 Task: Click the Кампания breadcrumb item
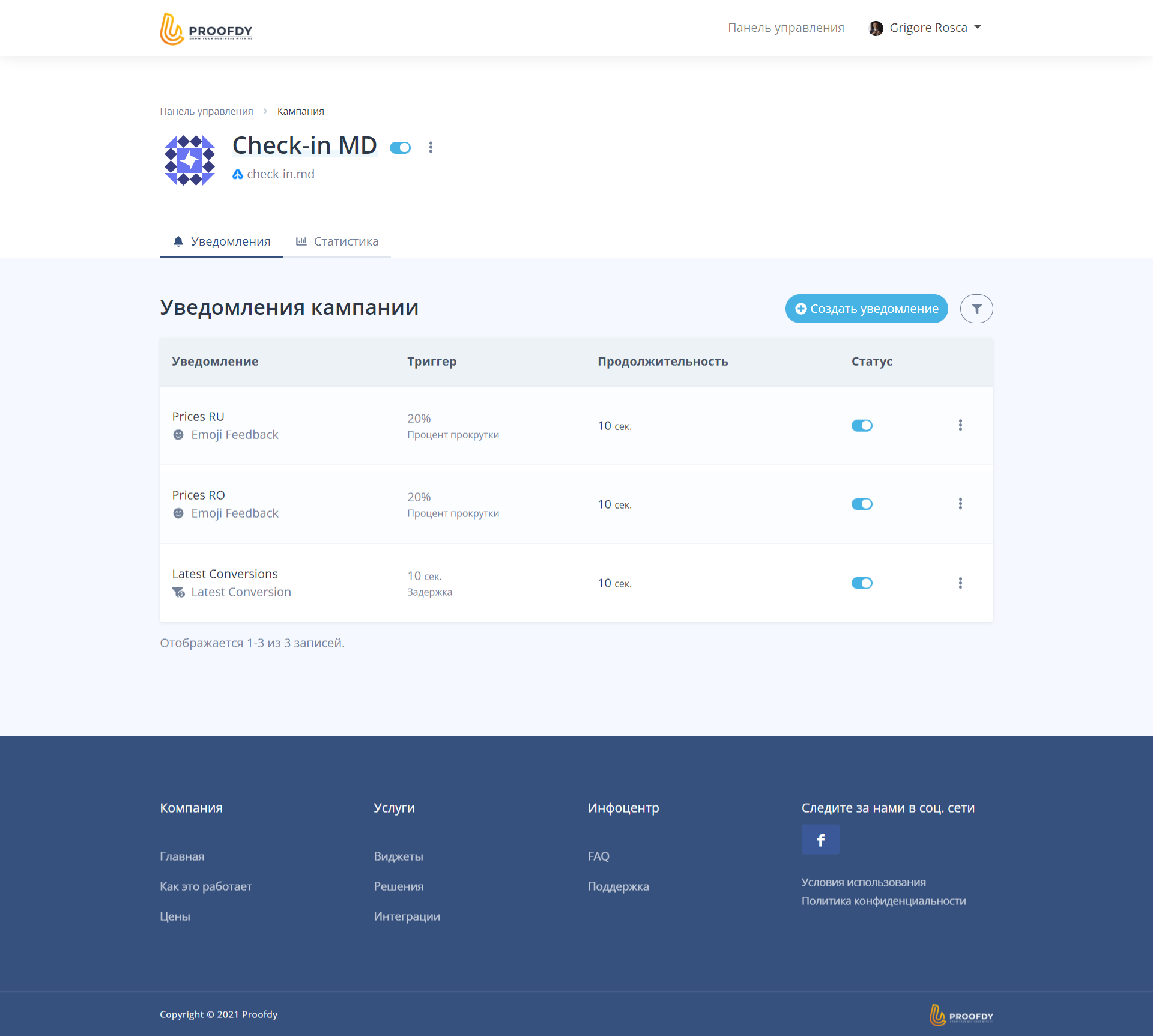300,111
